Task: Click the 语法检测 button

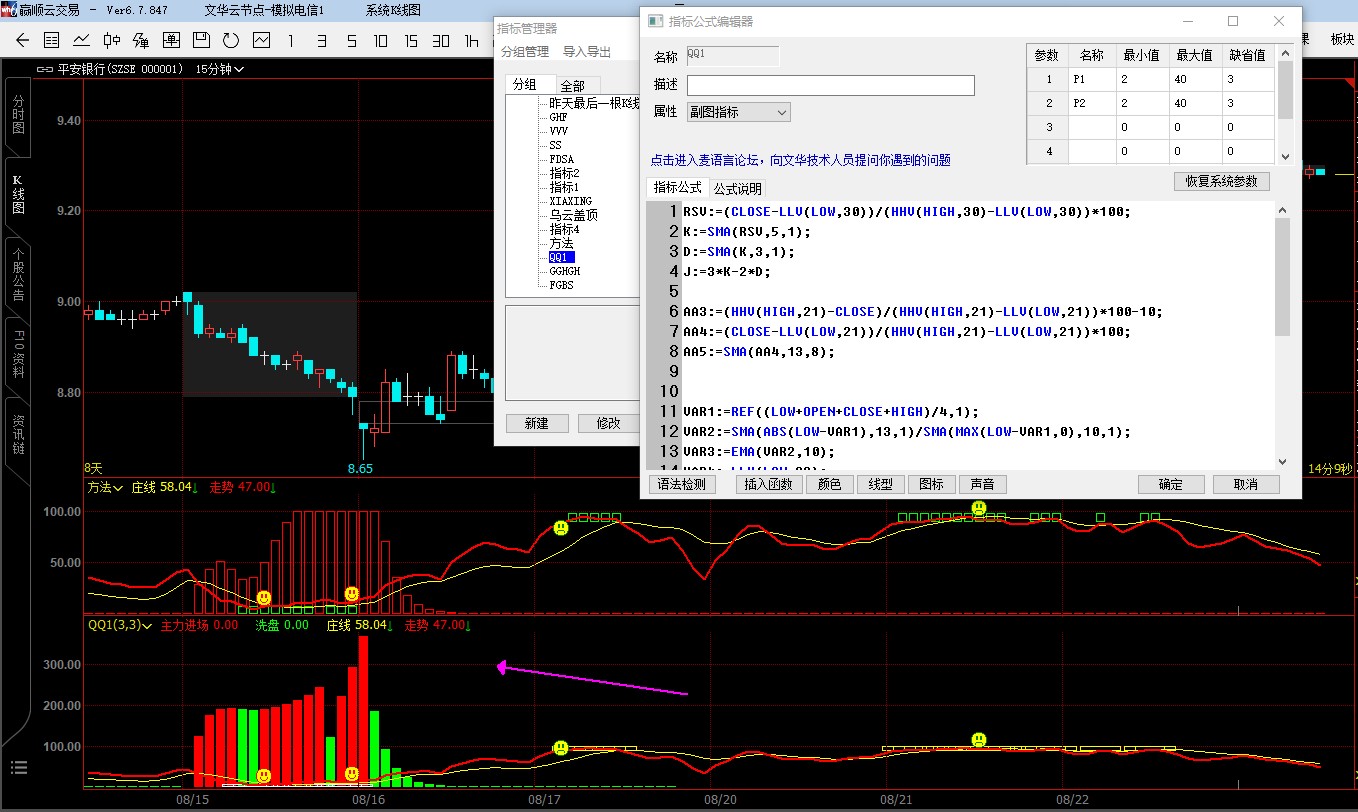Action: [x=684, y=484]
